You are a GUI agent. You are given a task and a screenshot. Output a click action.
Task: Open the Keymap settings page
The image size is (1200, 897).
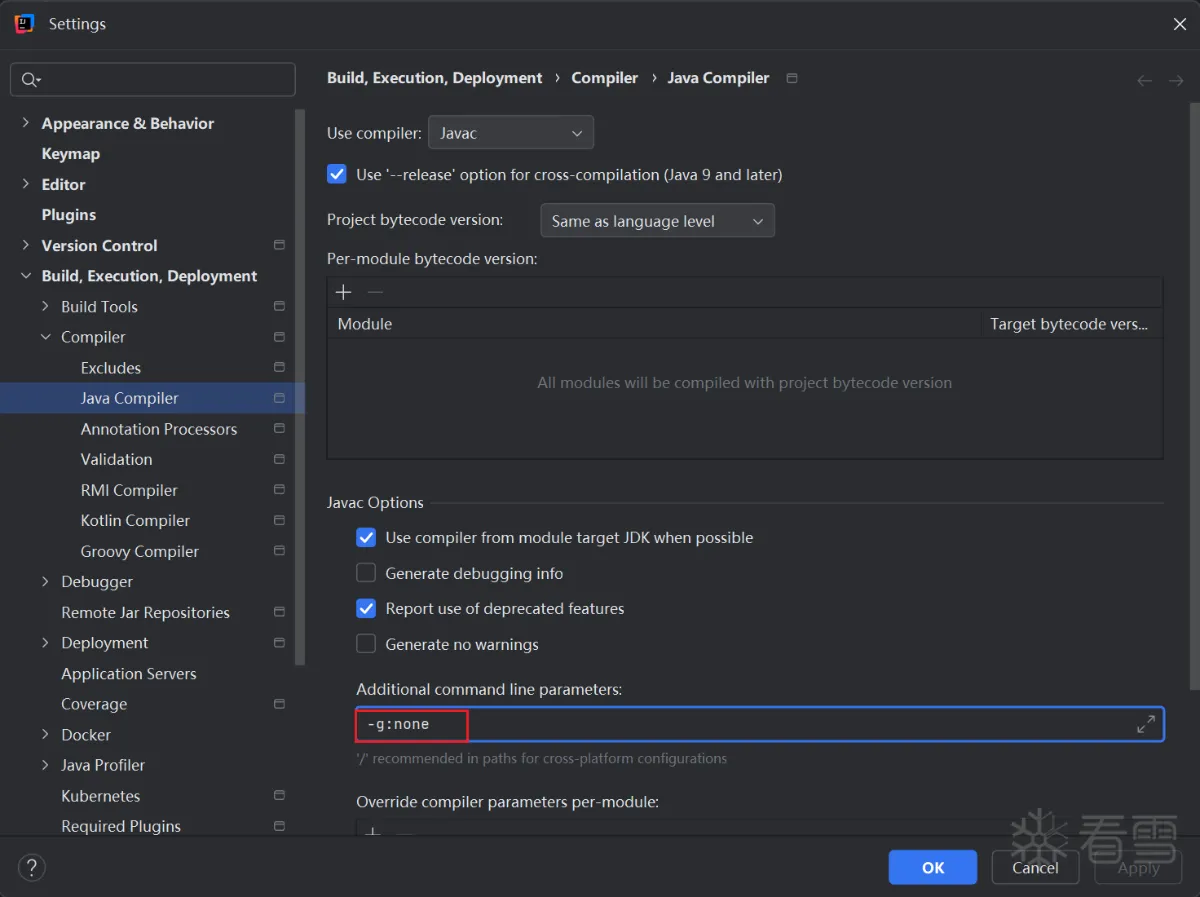pos(70,154)
